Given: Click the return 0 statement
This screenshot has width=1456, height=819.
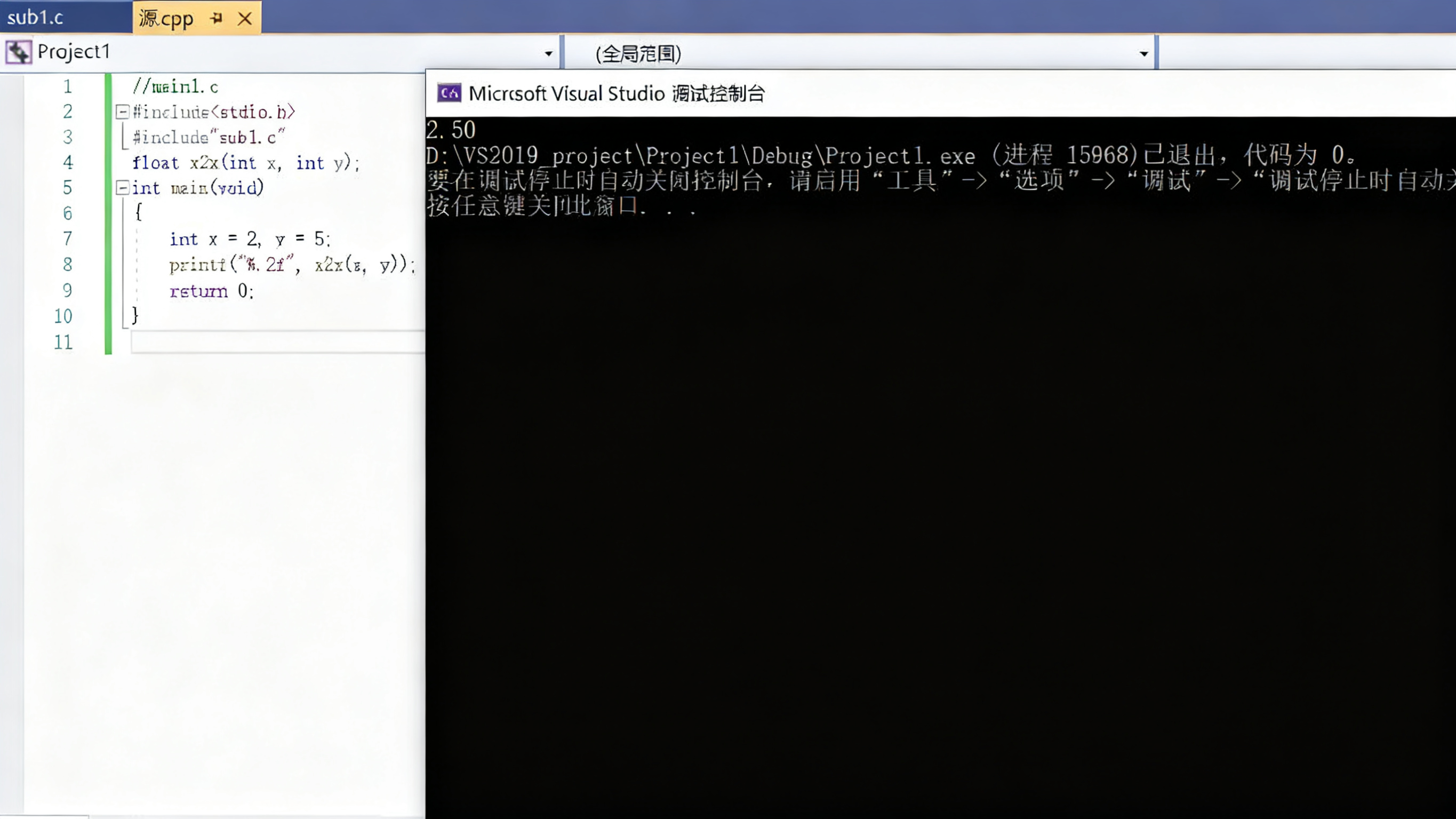Looking at the screenshot, I should tap(211, 291).
